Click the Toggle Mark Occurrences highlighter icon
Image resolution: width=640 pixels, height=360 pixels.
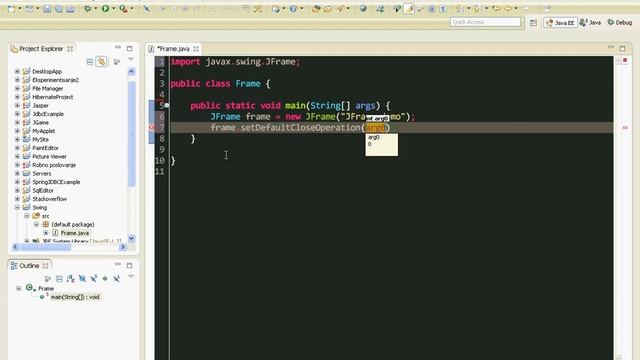(409, 9)
